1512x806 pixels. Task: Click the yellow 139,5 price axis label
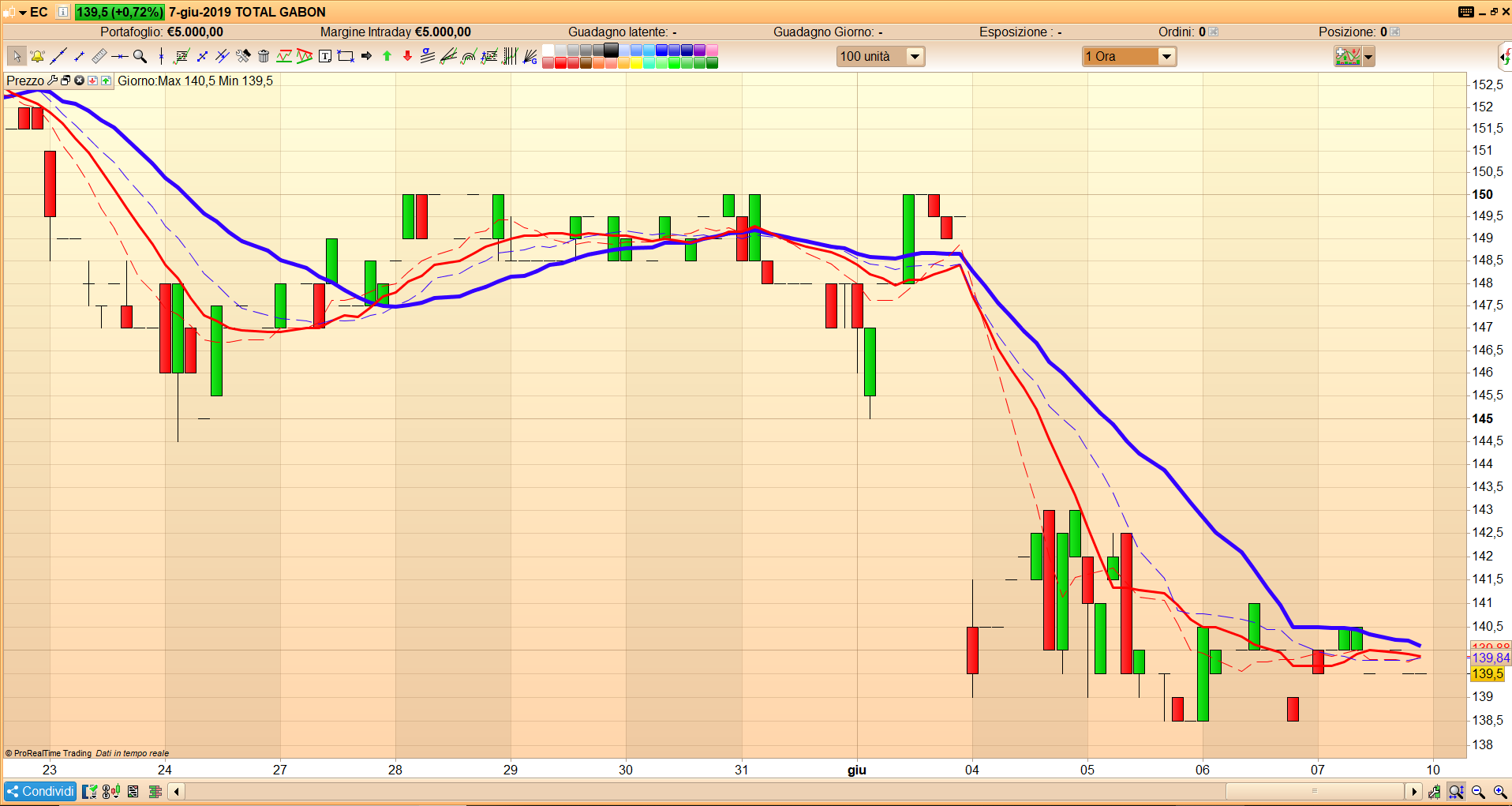pos(1488,673)
